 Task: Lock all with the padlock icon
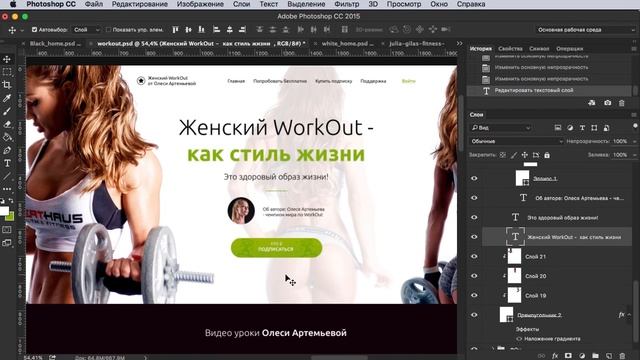tap(547, 155)
